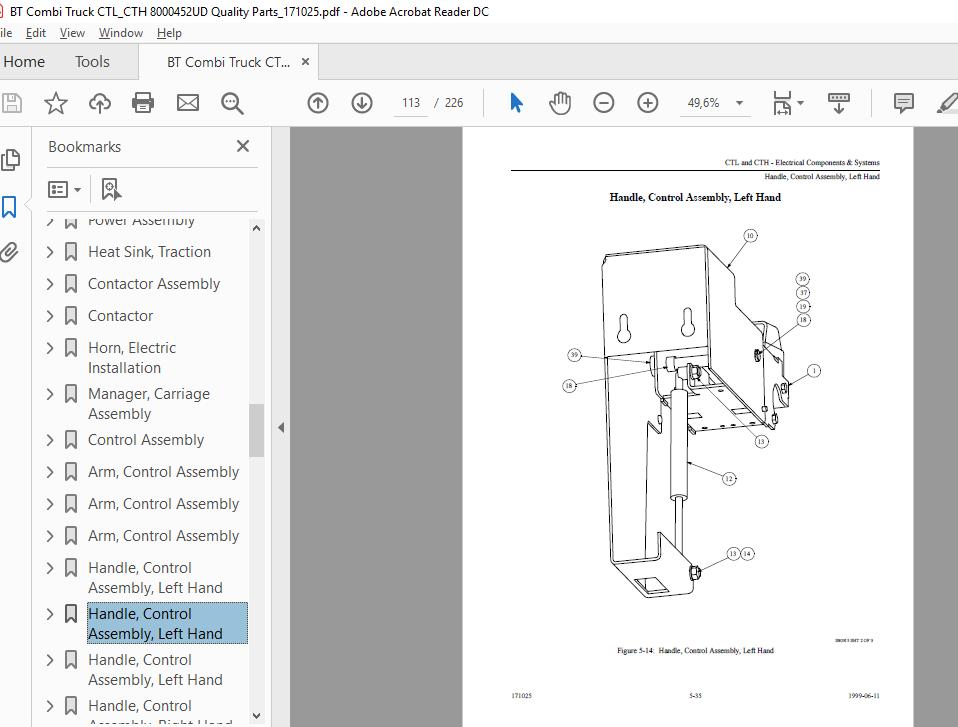Select the Hand pan tool
The height and width of the screenshot is (727, 958).
click(x=560, y=103)
